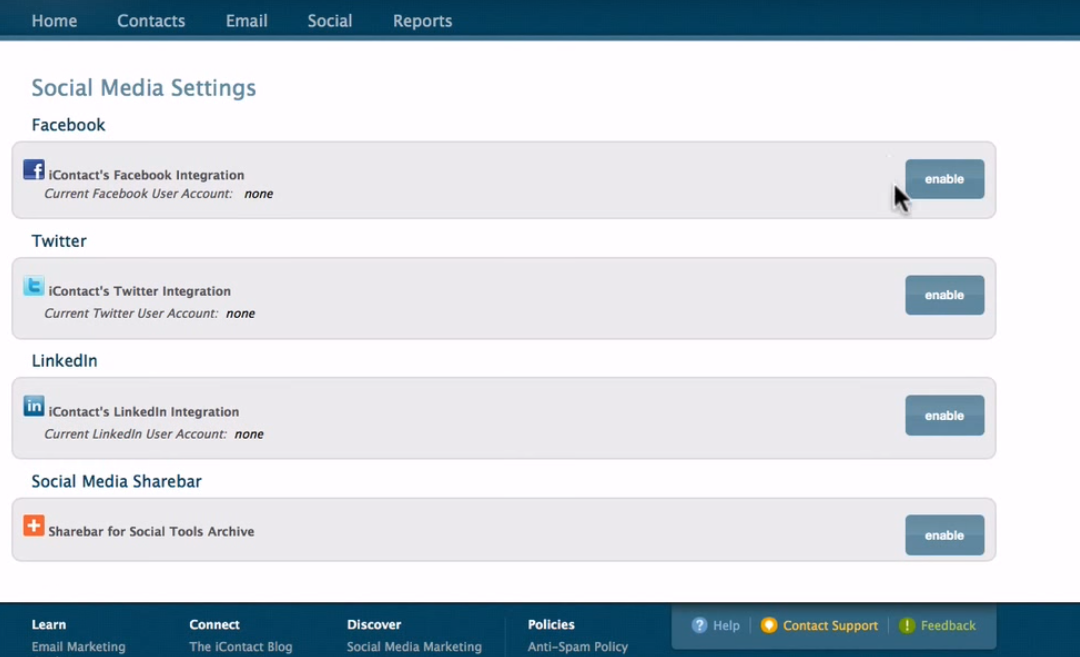Click the Contact Support link
This screenshot has width=1080, height=657.
pyautogui.click(x=830, y=625)
